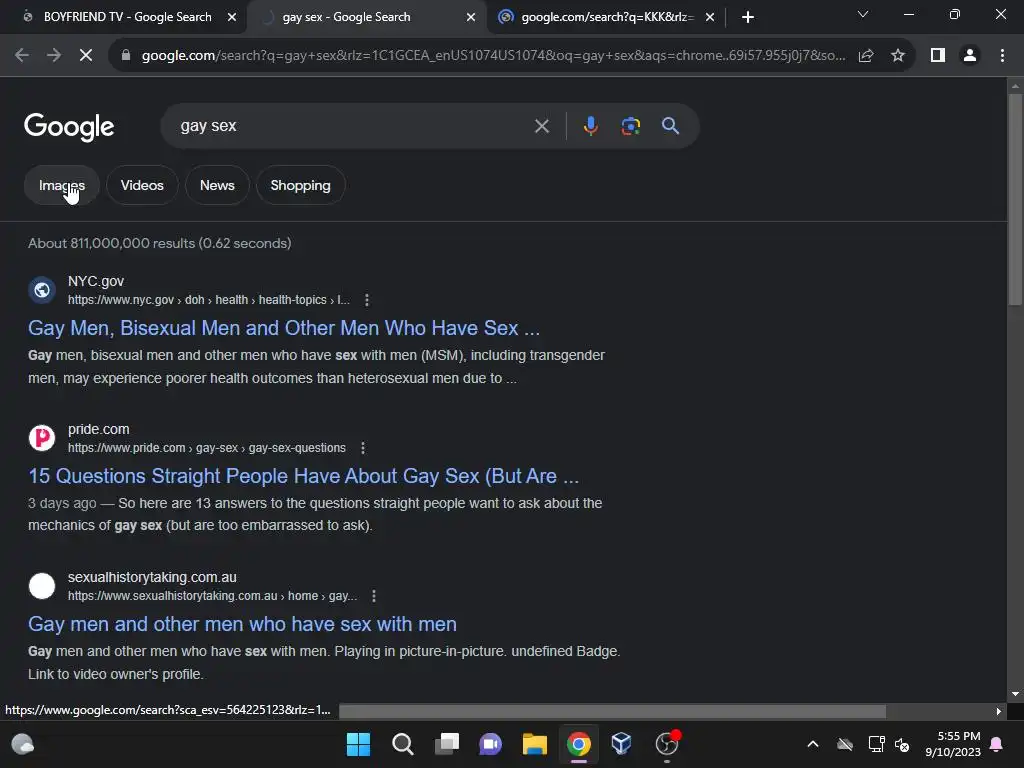1024x768 pixels.
Task: Filter results by Images
Action: pos(61,185)
